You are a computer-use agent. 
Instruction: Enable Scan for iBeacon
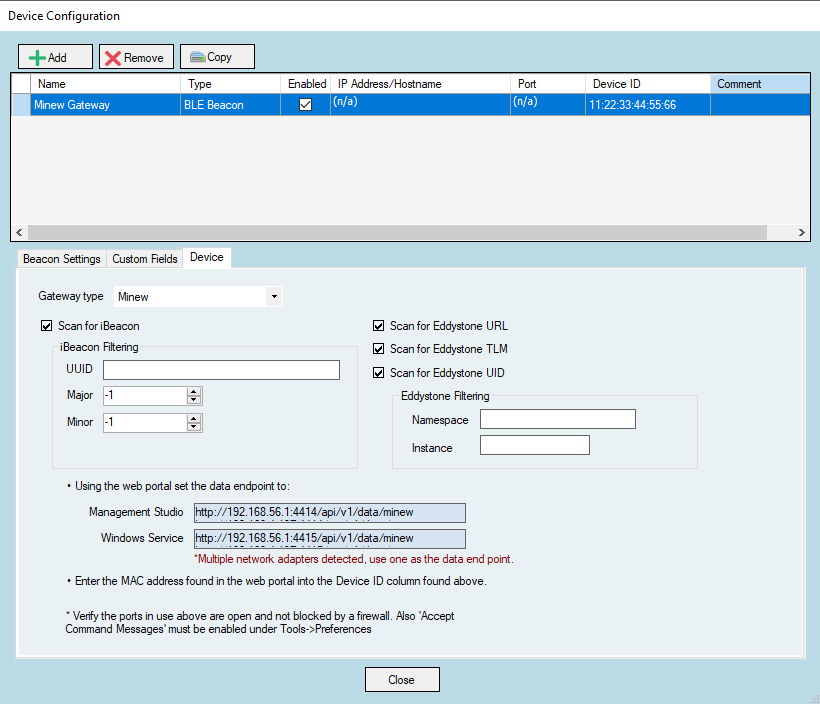point(46,325)
